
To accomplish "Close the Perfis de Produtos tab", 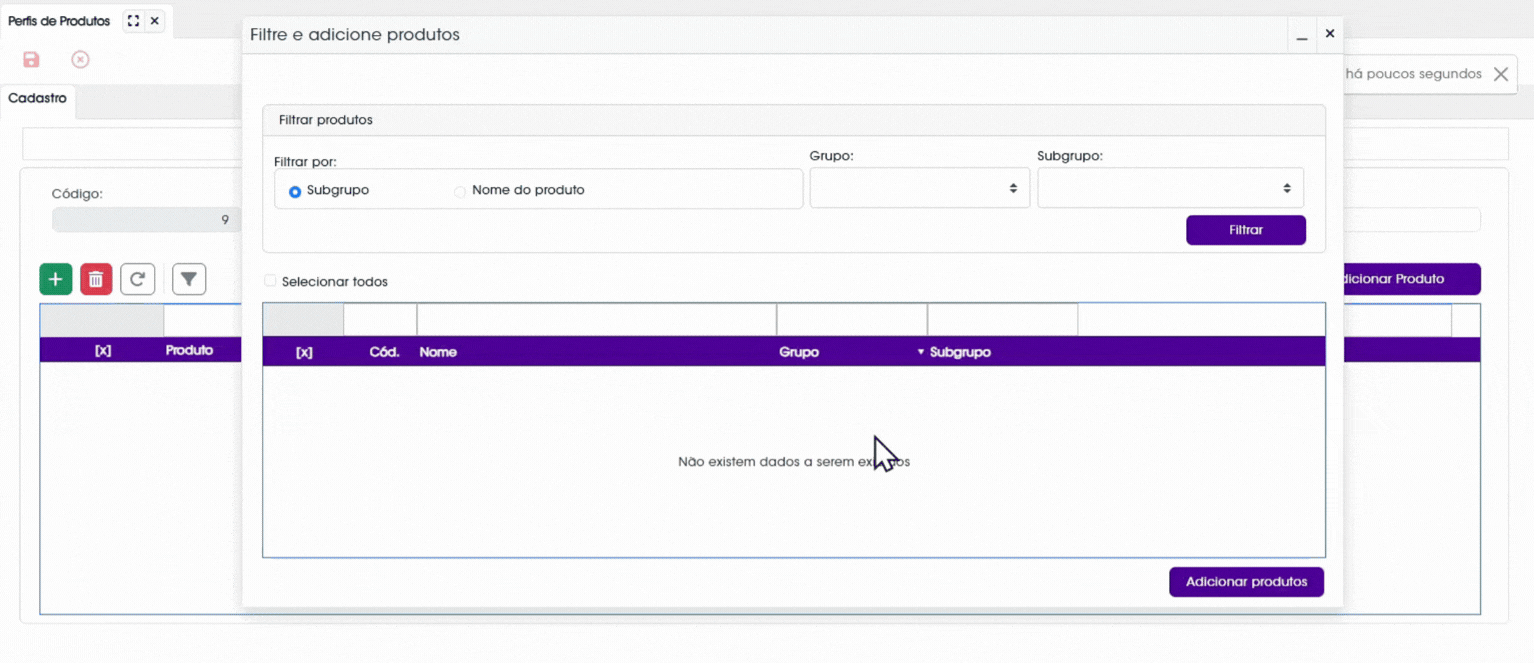I will pyautogui.click(x=155, y=21).
